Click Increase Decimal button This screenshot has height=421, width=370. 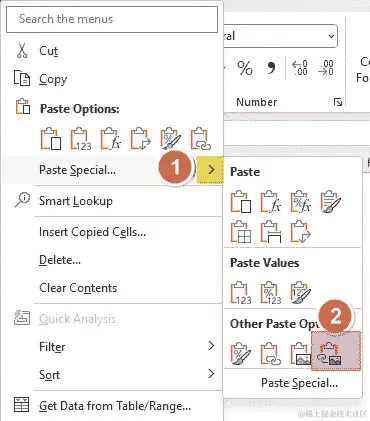pyautogui.click(x=299, y=68)
